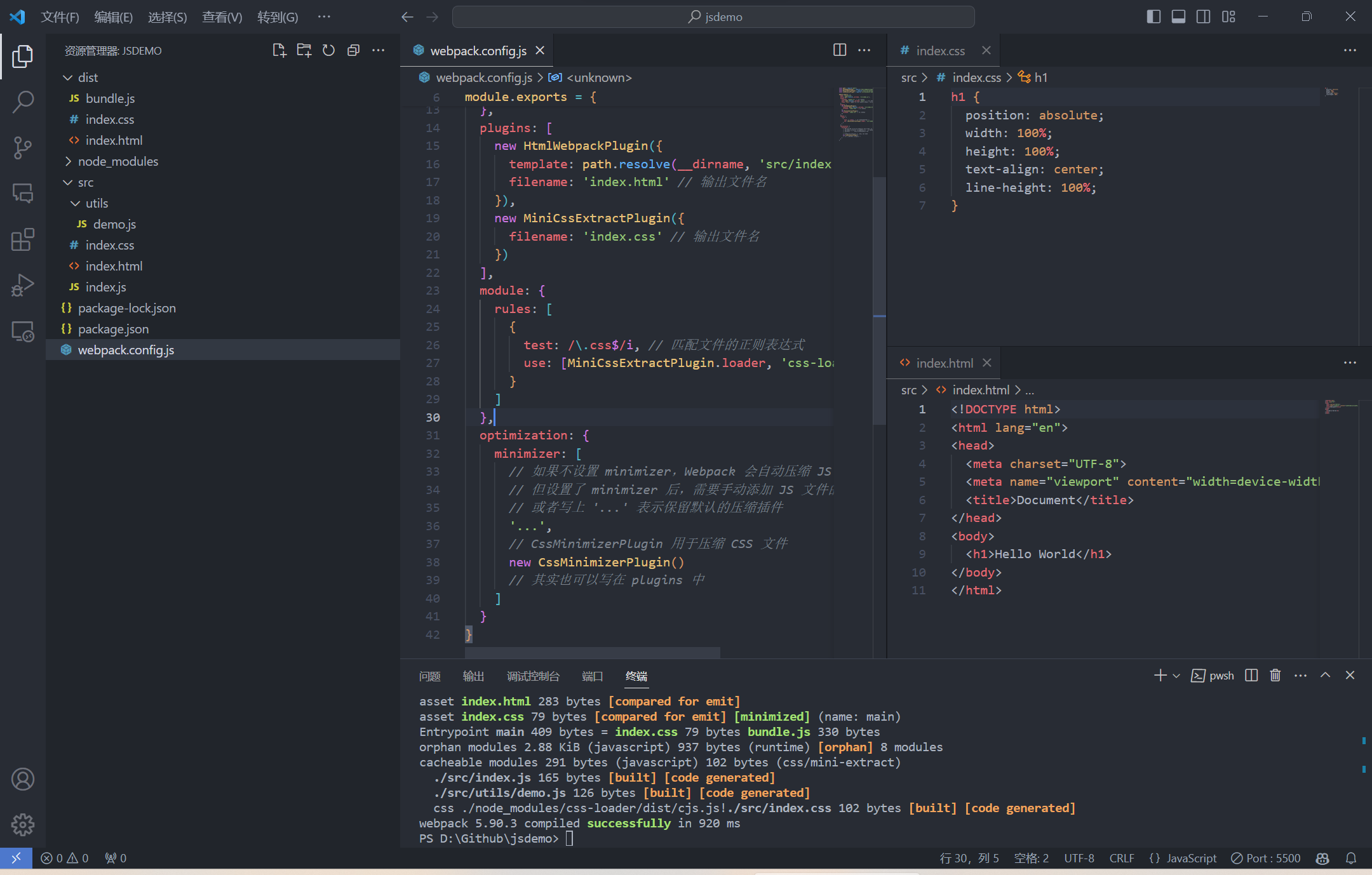Image resolution: width=1372 pixels, height=875 pixels.
Task: Open the Source Control view
Action: pos(23,147)
